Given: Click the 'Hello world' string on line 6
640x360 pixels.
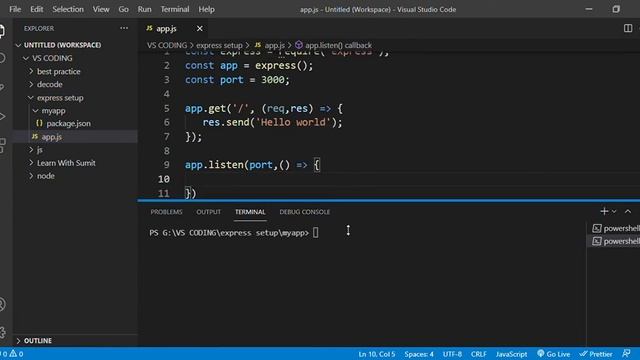Looking at the screenshot, I should pos(293,122).
